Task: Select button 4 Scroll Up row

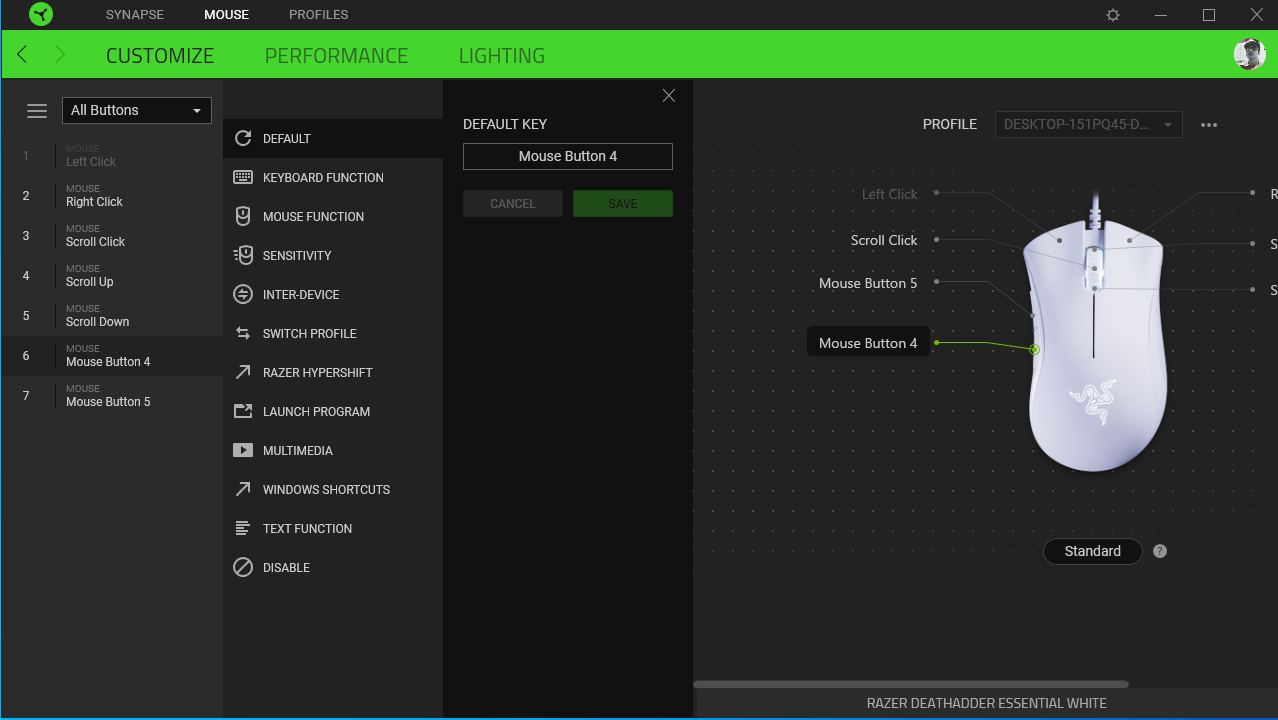Action: [111, 276]
